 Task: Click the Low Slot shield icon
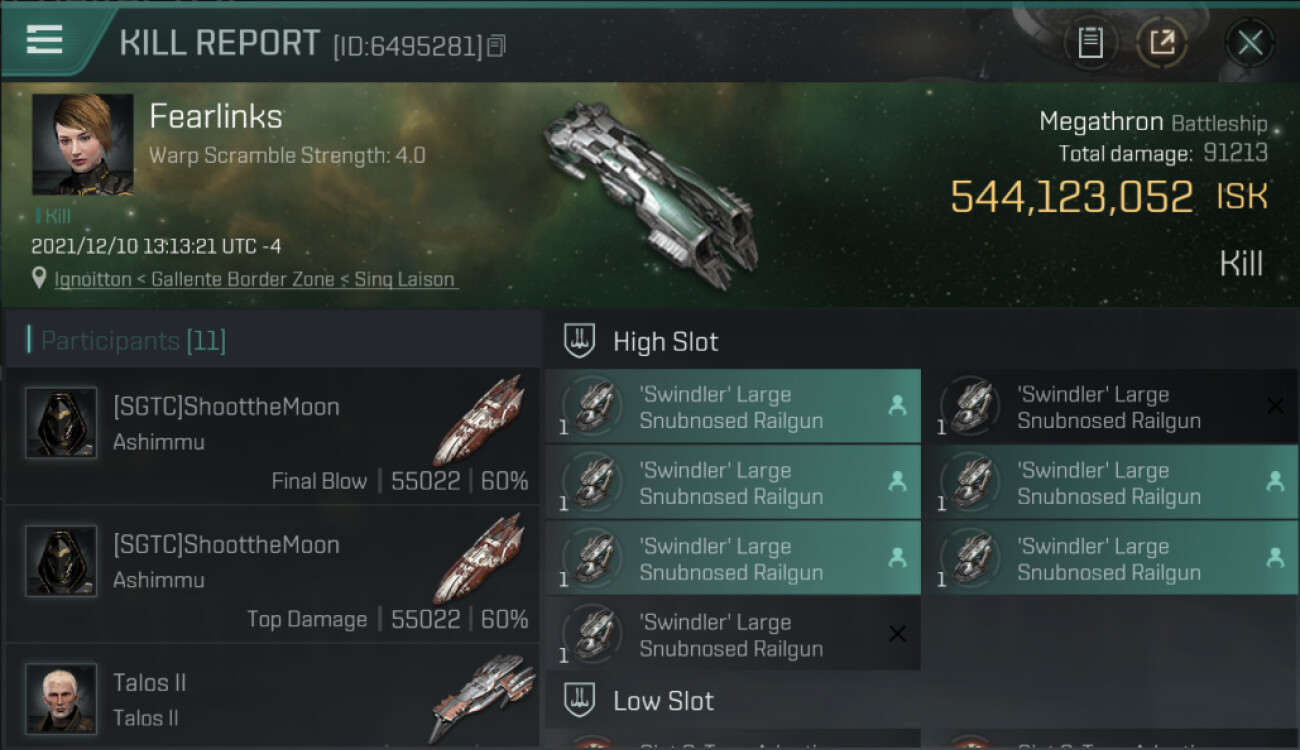click(579, 700)
